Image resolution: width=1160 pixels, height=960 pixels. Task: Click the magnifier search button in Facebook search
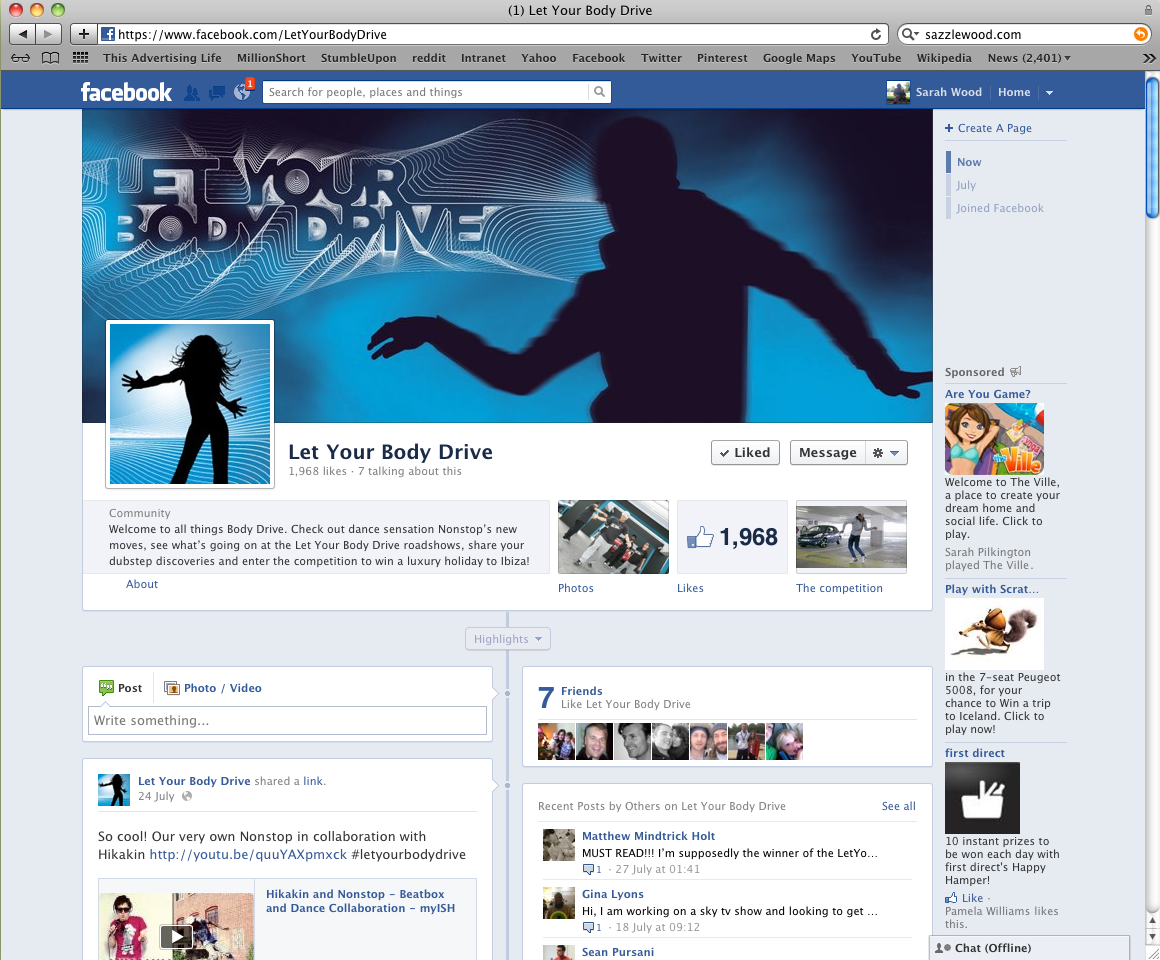tap(599, 92)
